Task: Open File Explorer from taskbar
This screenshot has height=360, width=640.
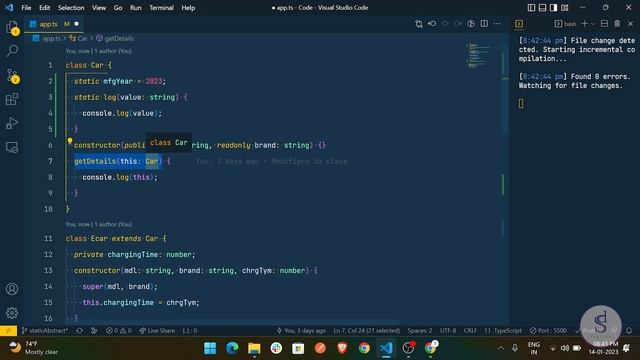Action: click(x=254, y=348)
